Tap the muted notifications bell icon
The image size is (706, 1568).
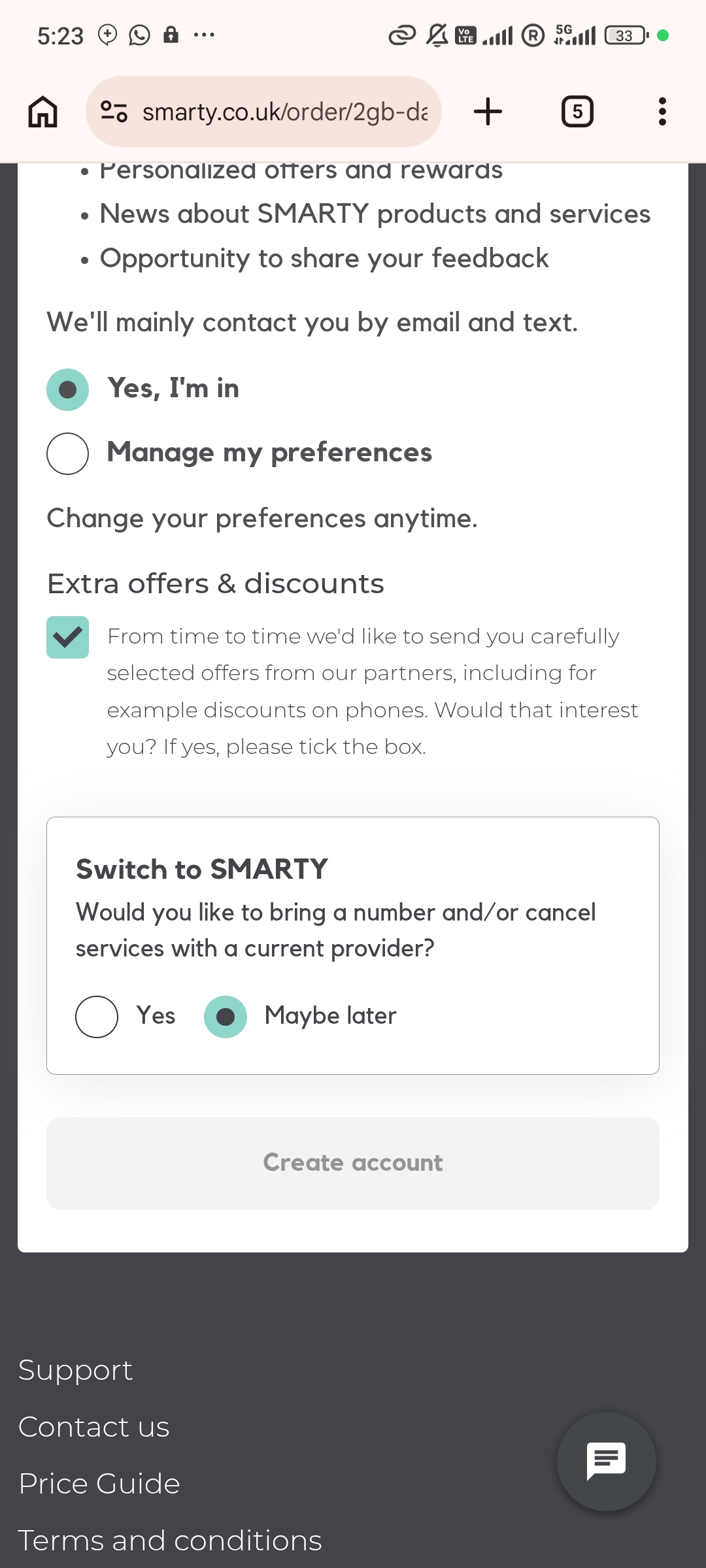[x=437, y=35]
